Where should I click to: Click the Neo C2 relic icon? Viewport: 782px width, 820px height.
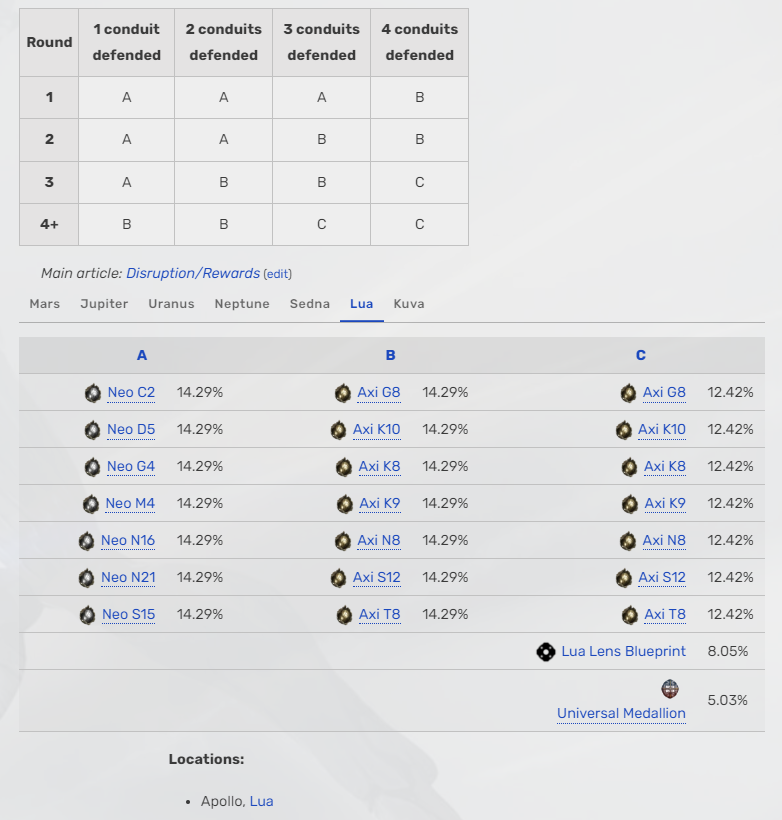pos(93,393)
